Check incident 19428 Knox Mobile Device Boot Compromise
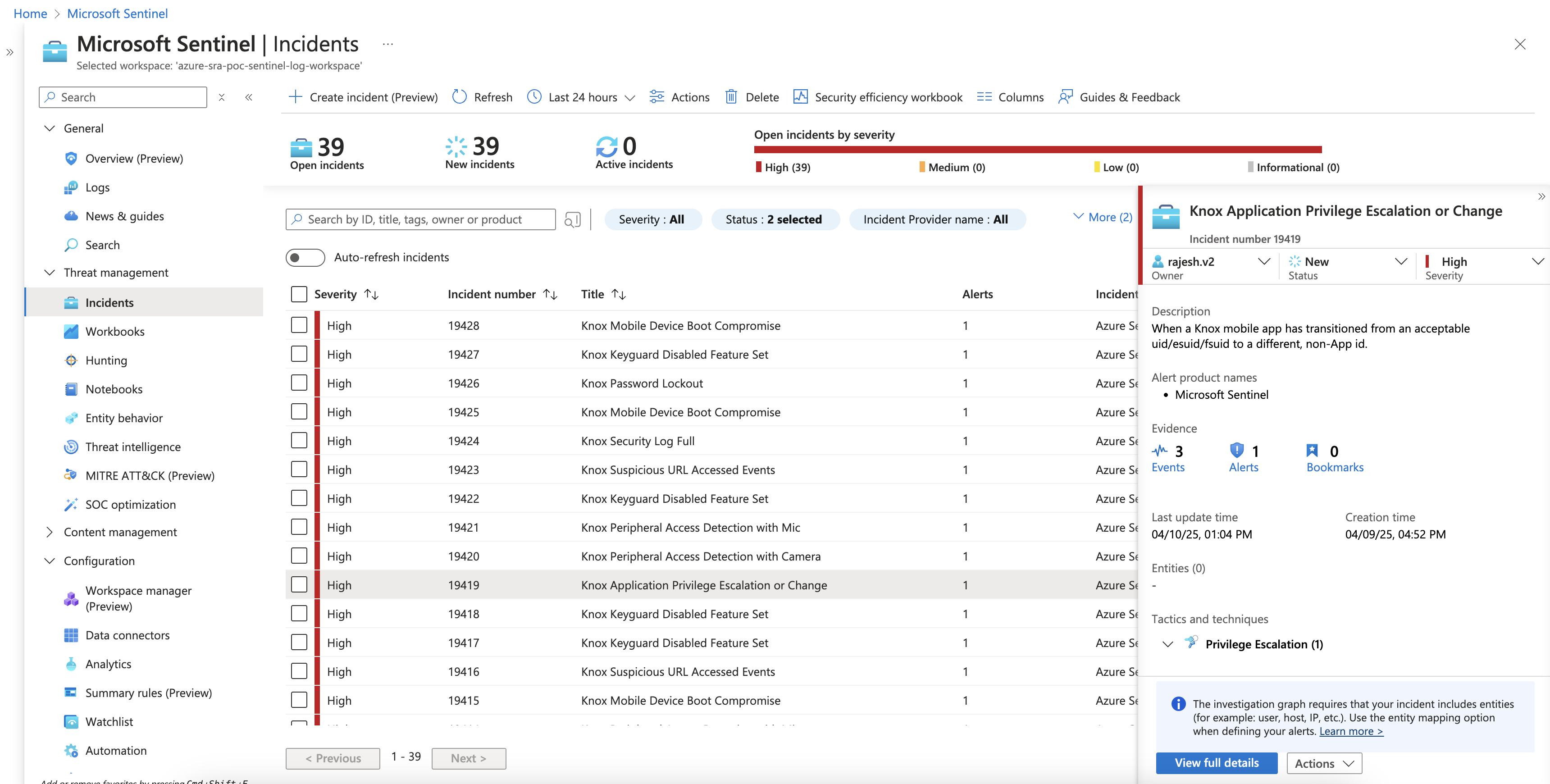Viewport: 1550px width, 784px height. click(299, 325)
